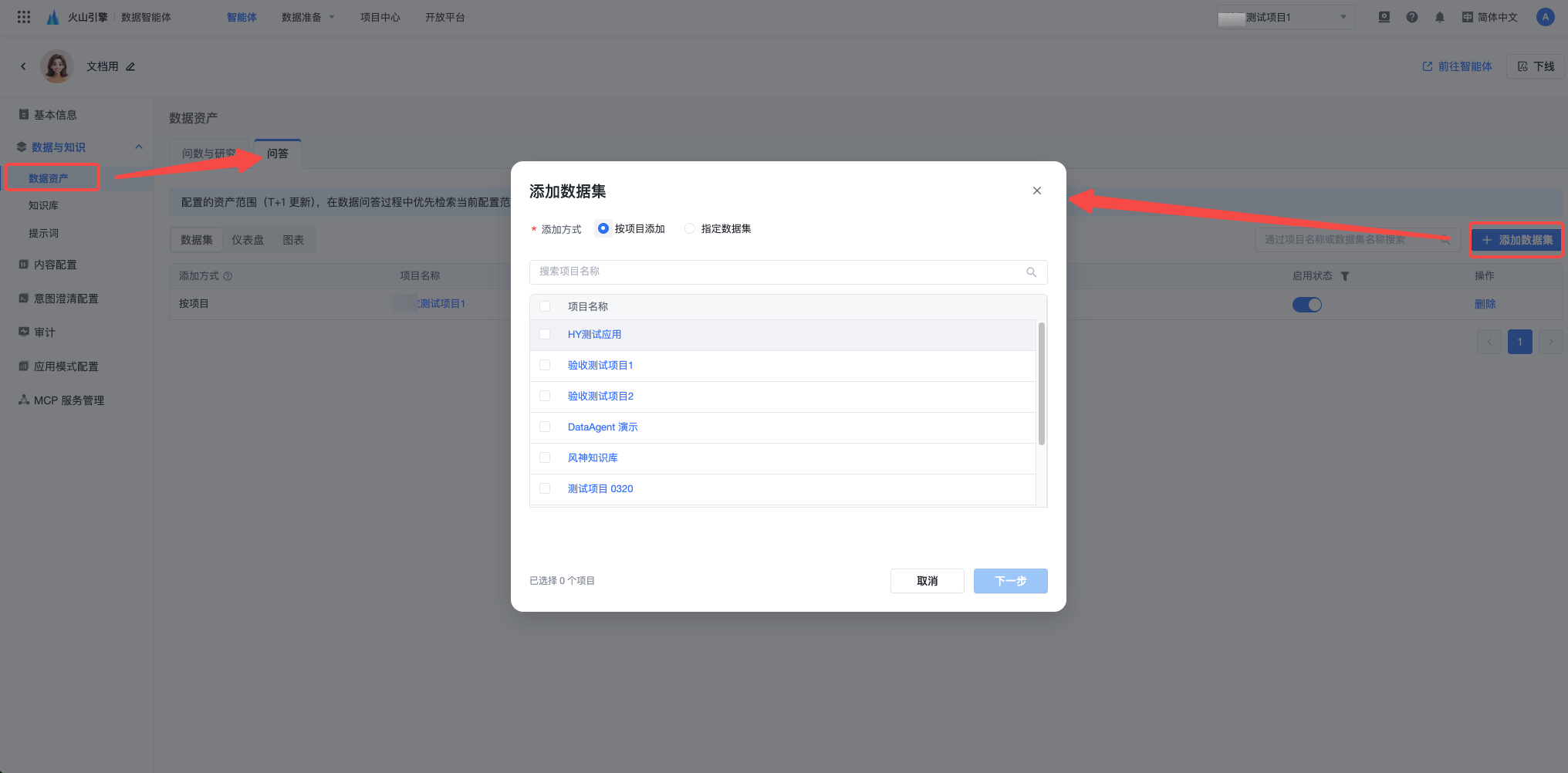The width and height of the screenshot is (1568, 773).
Task: Click the back arrow beside avatar
Action: (23, 67)
